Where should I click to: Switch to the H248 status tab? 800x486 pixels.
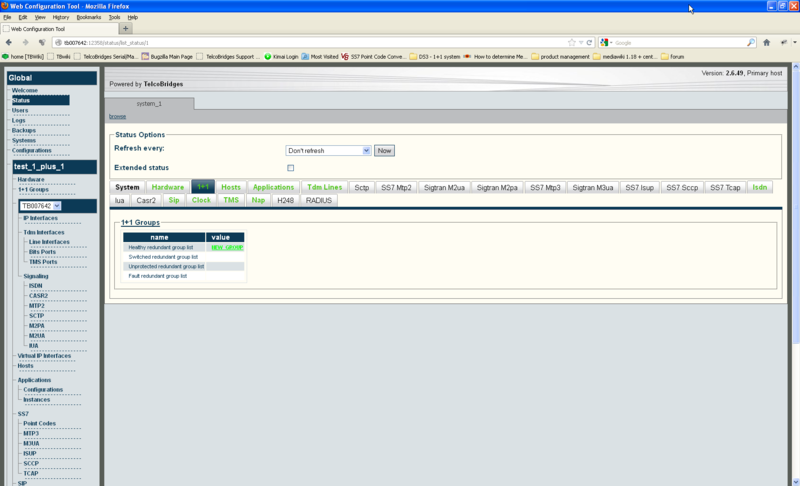pos(285,200)
